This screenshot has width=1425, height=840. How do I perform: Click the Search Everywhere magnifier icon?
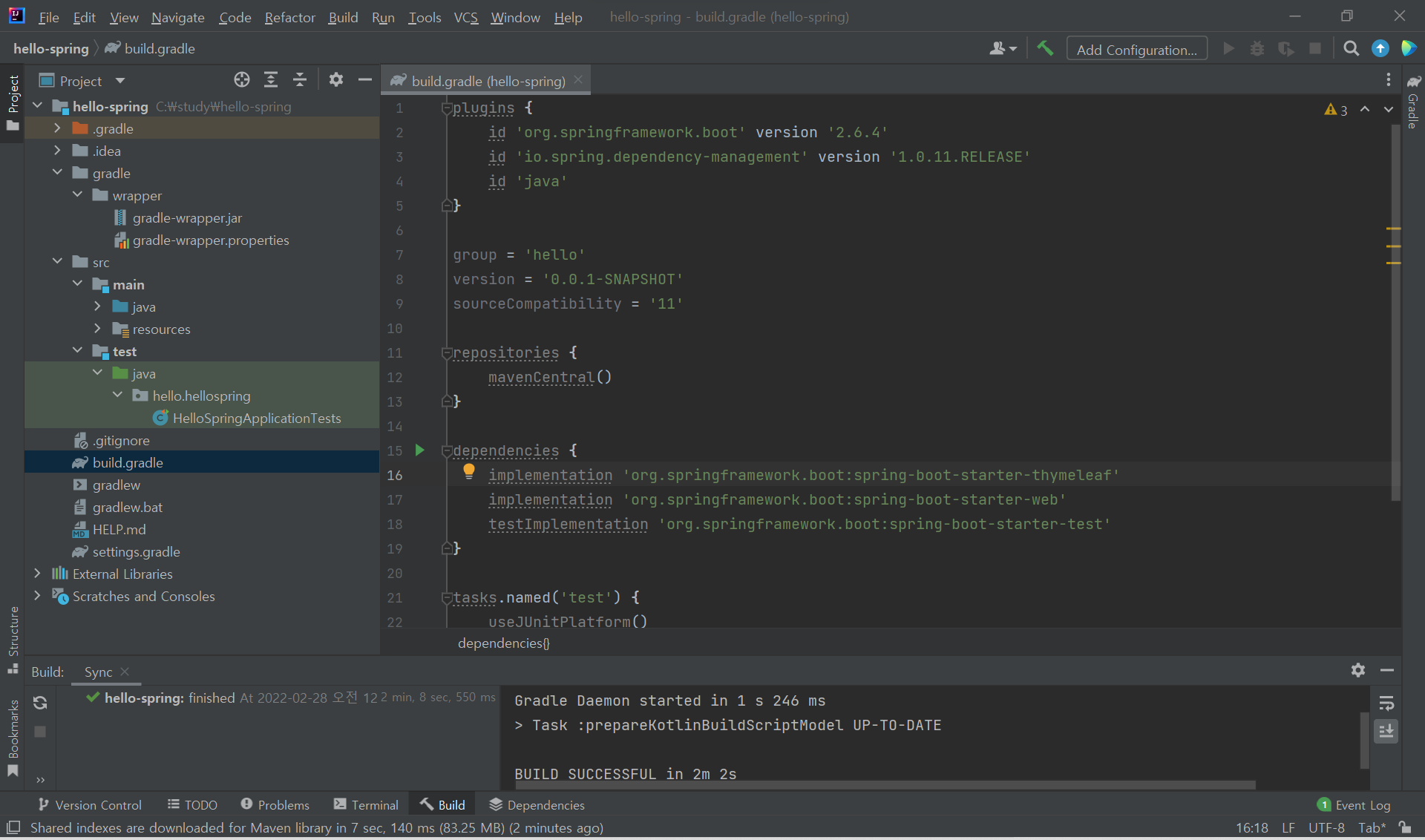coord(1351,49)
